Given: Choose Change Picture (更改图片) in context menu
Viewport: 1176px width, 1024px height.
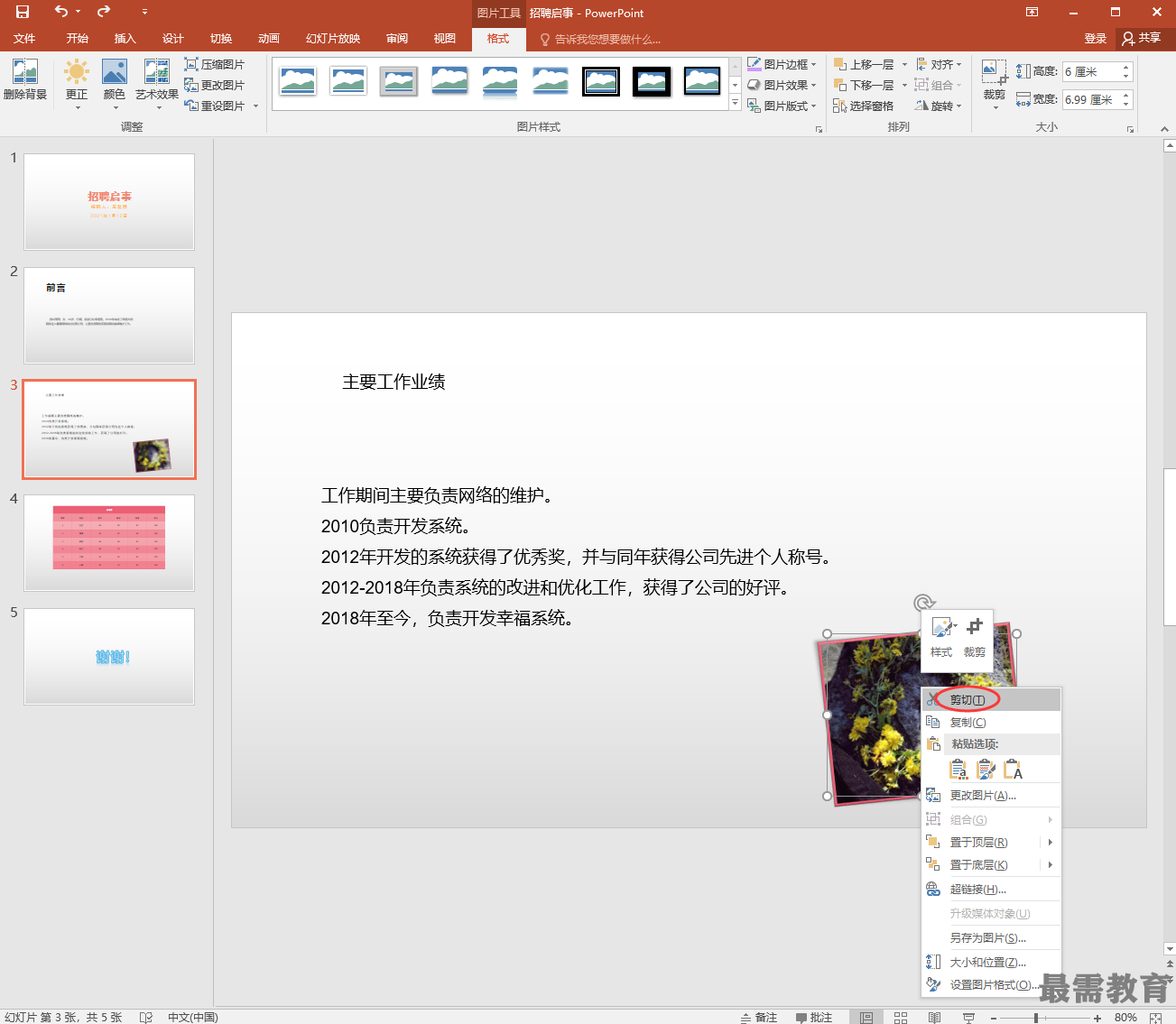Looking at the screenshot, I should click(x=991, y=795).
